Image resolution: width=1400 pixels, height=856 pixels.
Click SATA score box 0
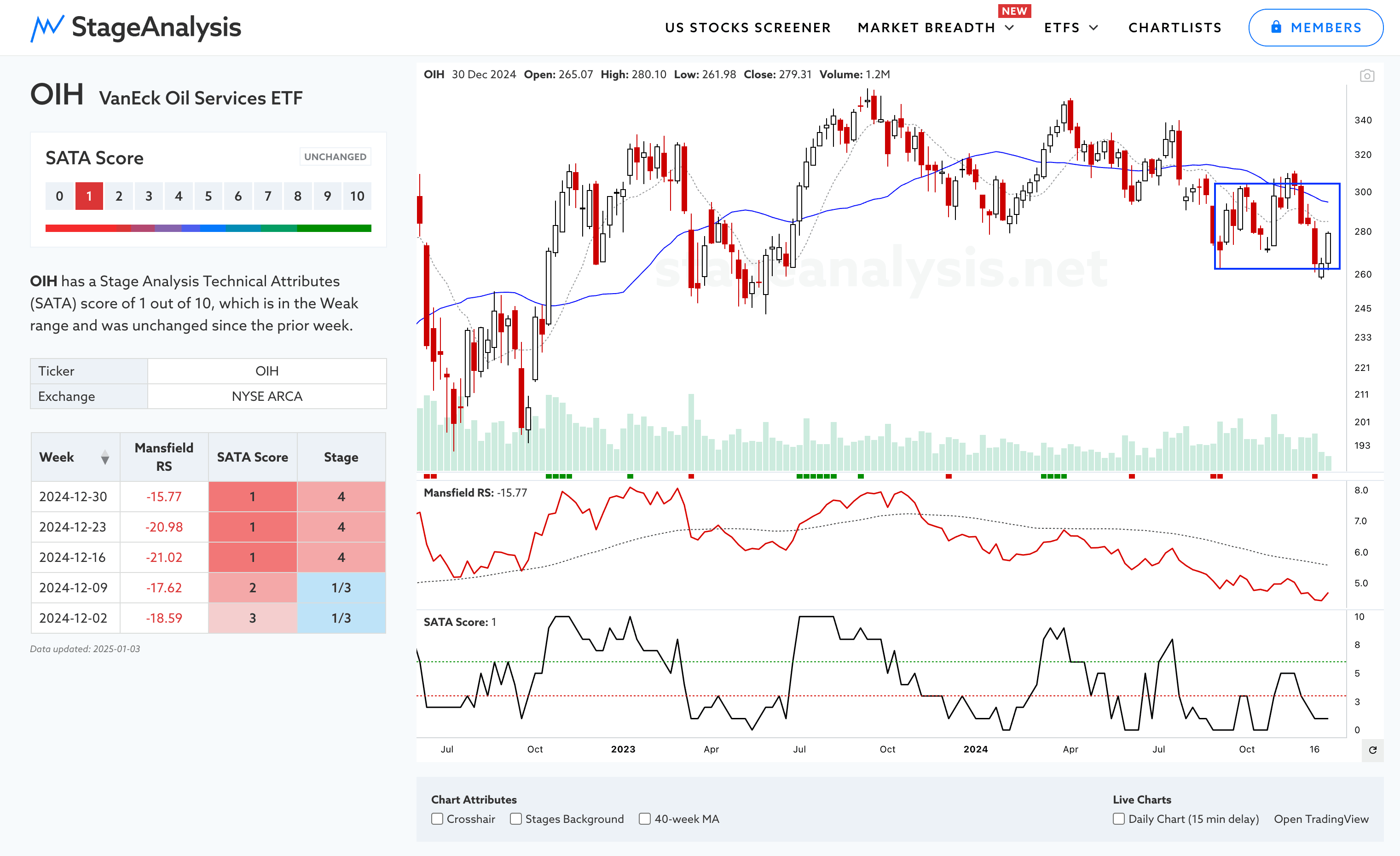pos(60,197)
